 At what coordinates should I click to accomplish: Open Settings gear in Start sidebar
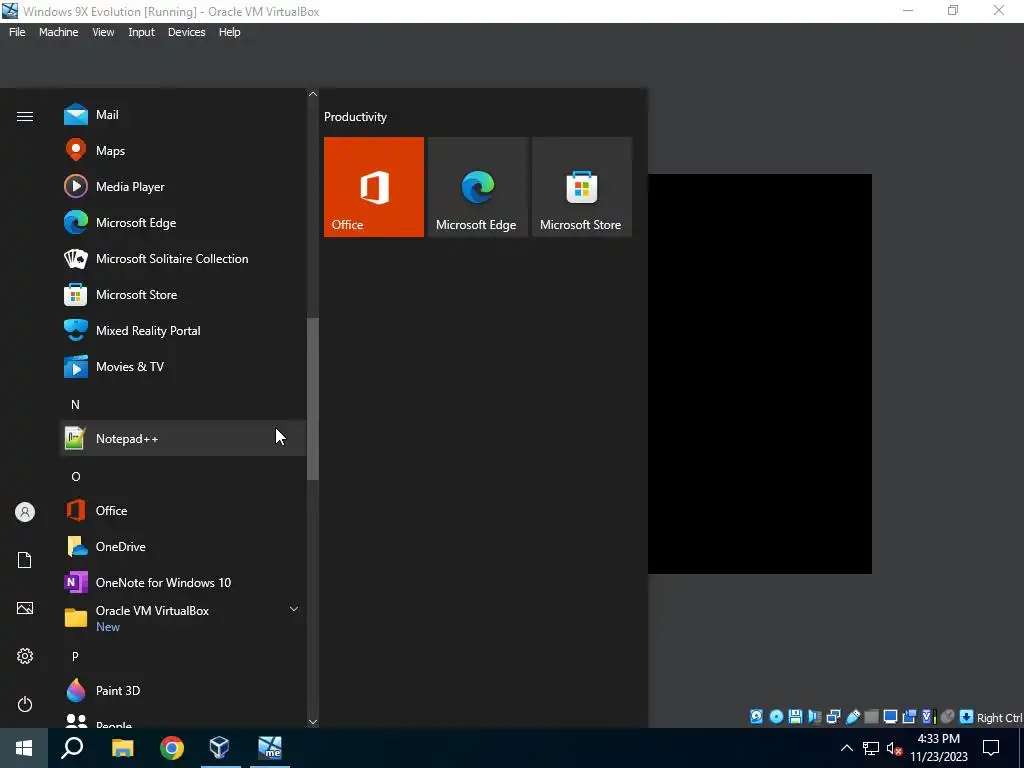(x=25, y=656)
